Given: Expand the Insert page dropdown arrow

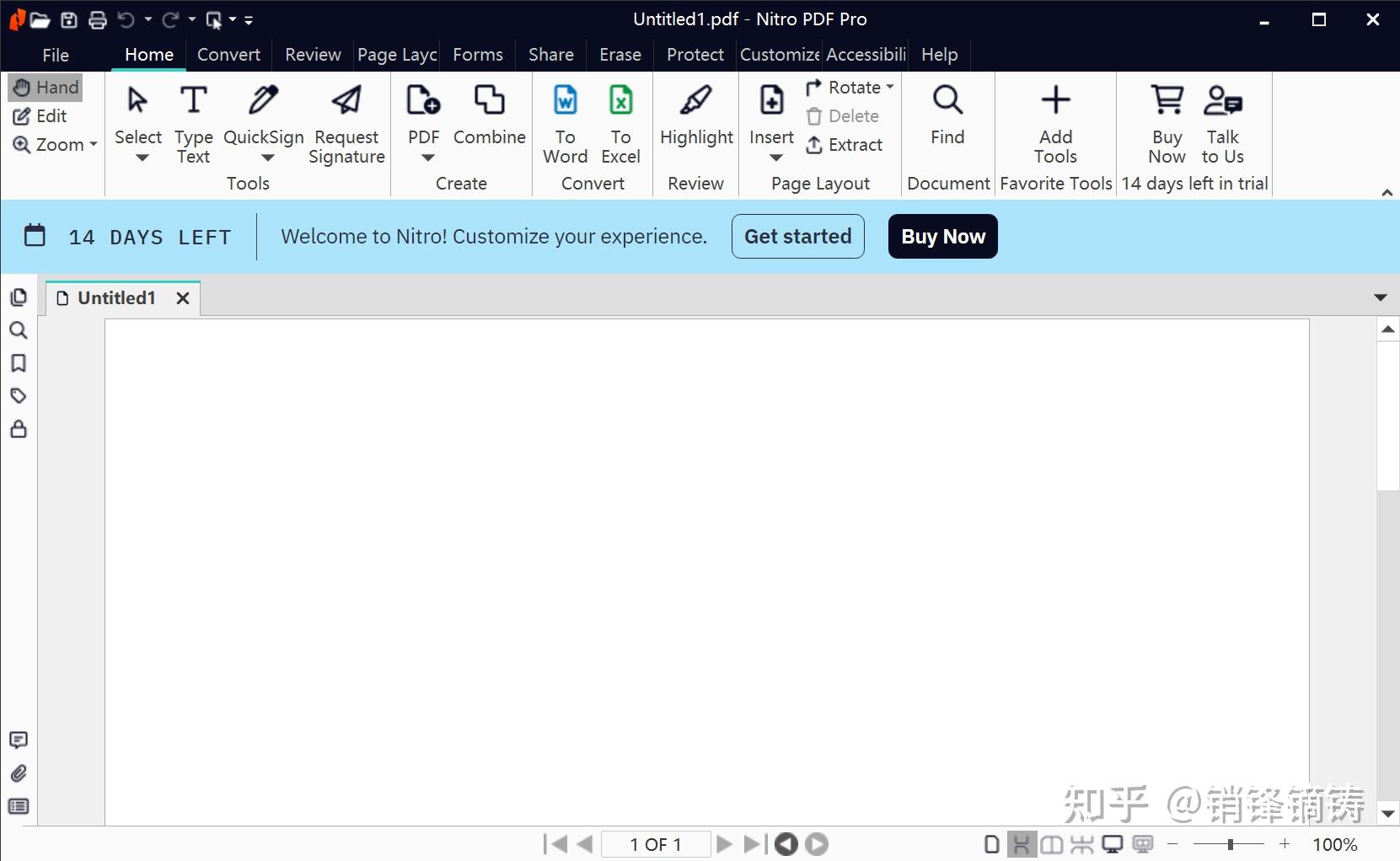Looking at the screenshot, I should point(776,158).
